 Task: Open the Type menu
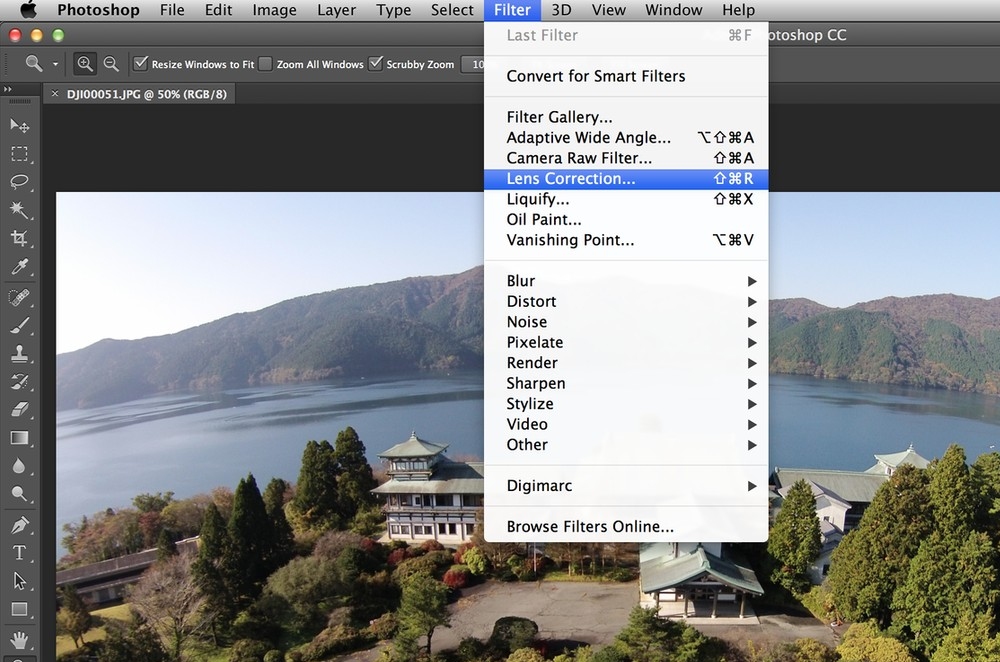pos(393,10)
